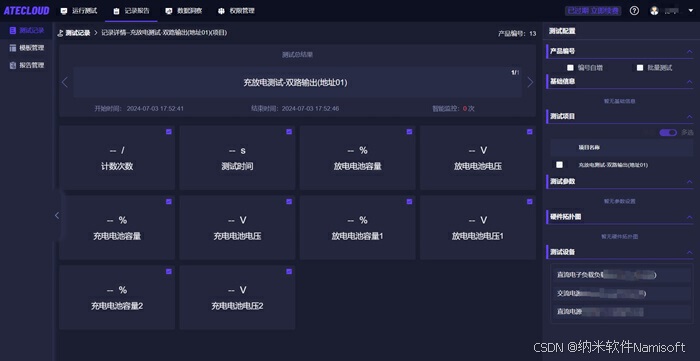Select 测试记录 in the sidebar

point(27,30)
